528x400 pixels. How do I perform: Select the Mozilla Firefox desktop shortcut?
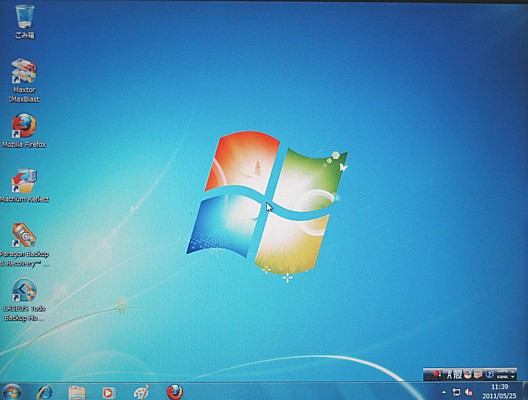coord(24,131)
